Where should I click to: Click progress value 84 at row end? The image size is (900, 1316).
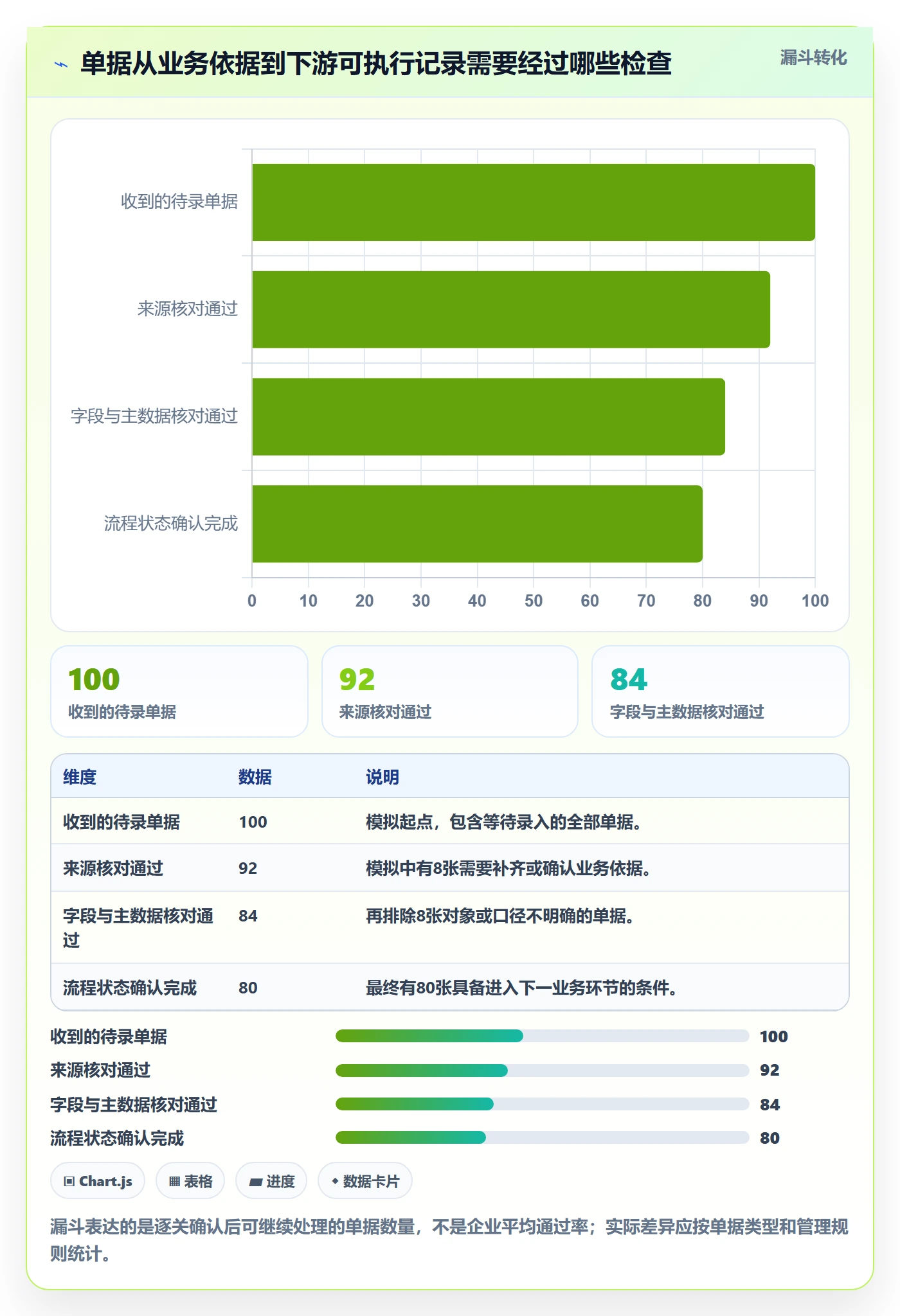[x=770, y=1105]
